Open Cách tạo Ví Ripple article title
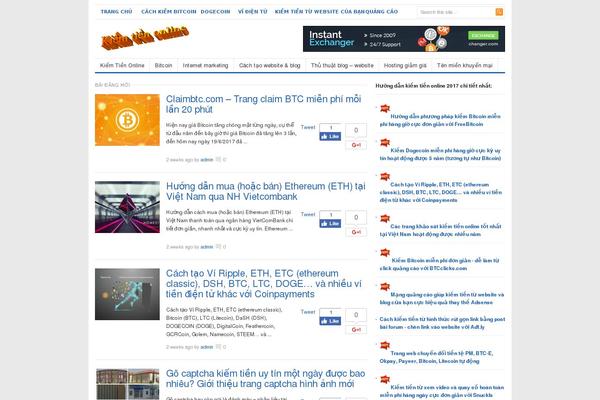Screen dimensions: 600x400 (x=264, y=284)
